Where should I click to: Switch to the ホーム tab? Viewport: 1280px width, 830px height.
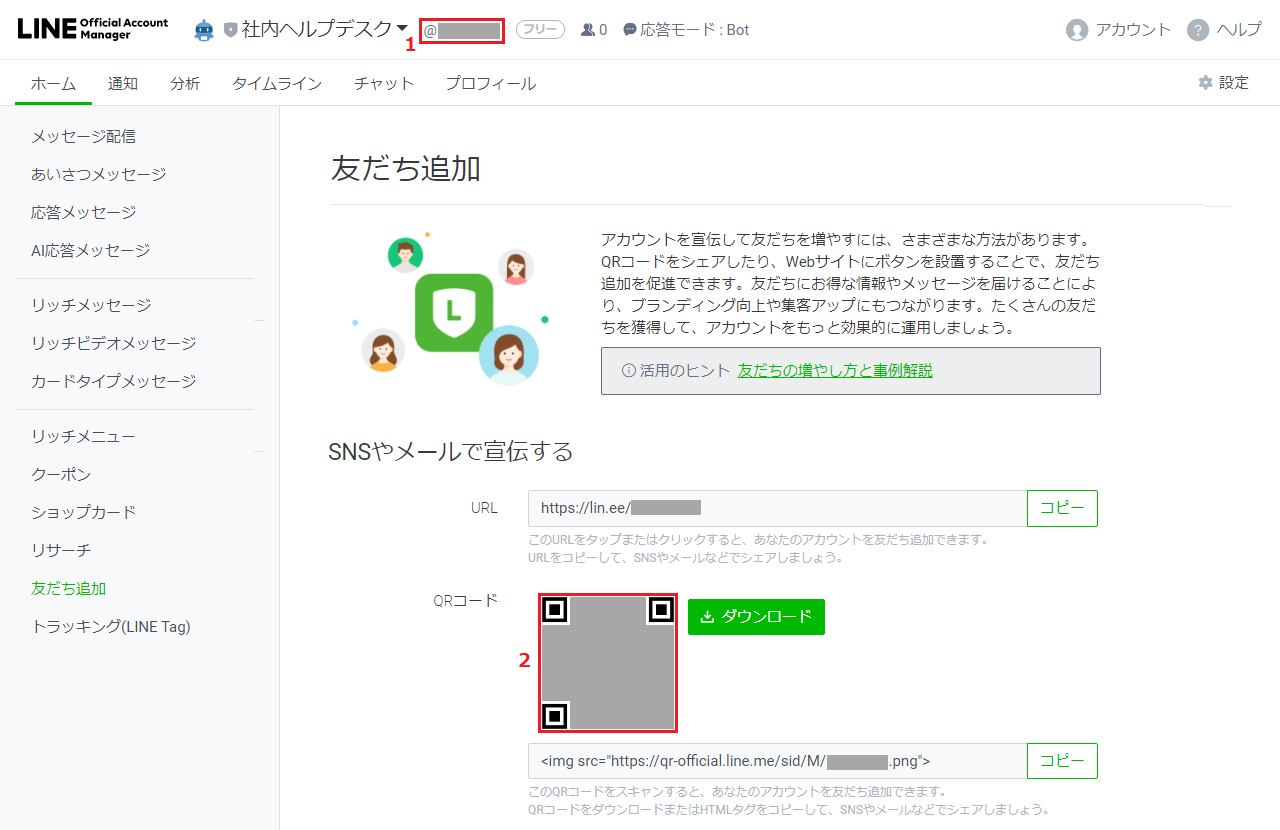click(53, 83)
